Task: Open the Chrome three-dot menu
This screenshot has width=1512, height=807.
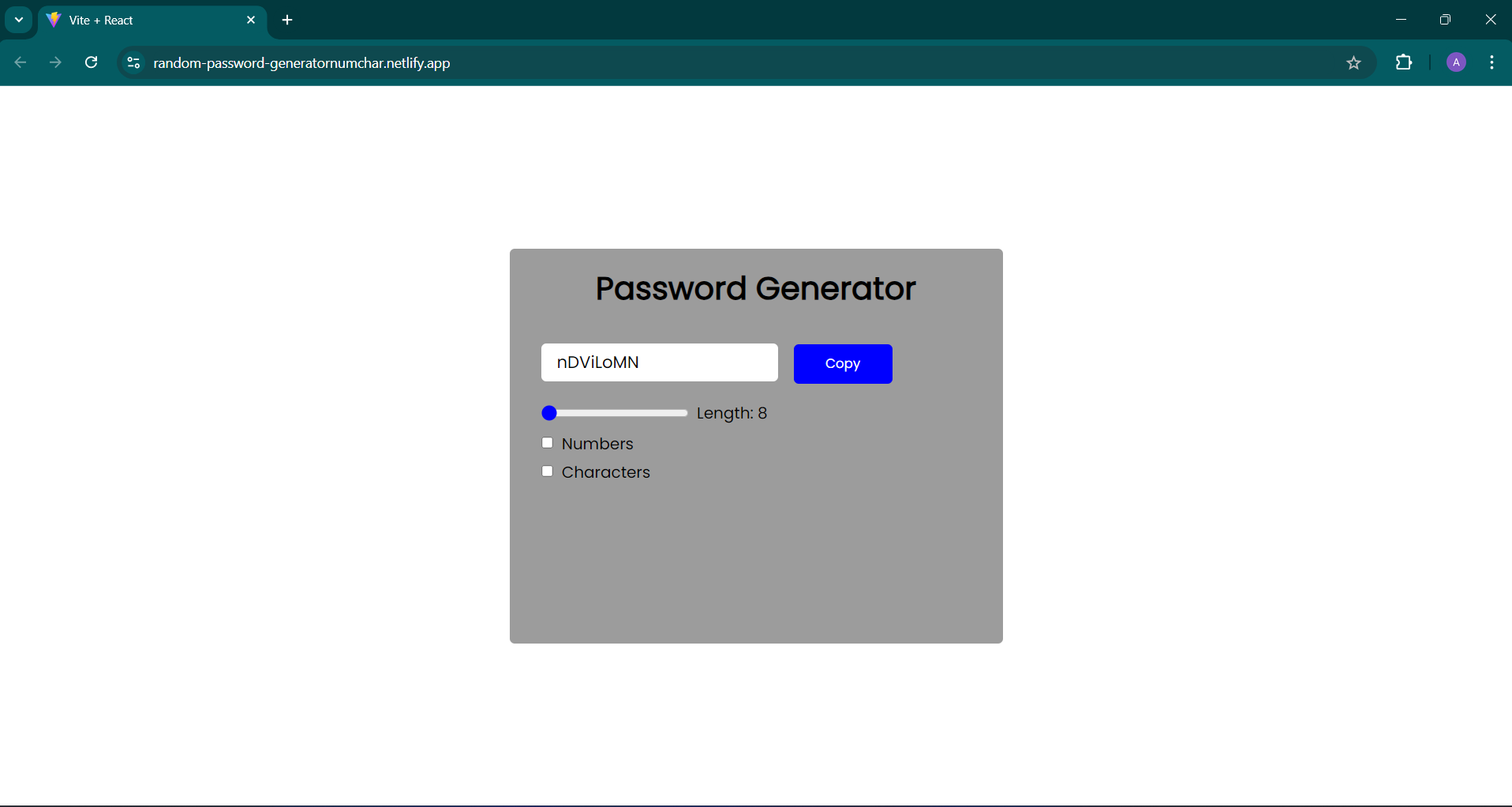Action: pyautogui.click(x=1491, y=62)
